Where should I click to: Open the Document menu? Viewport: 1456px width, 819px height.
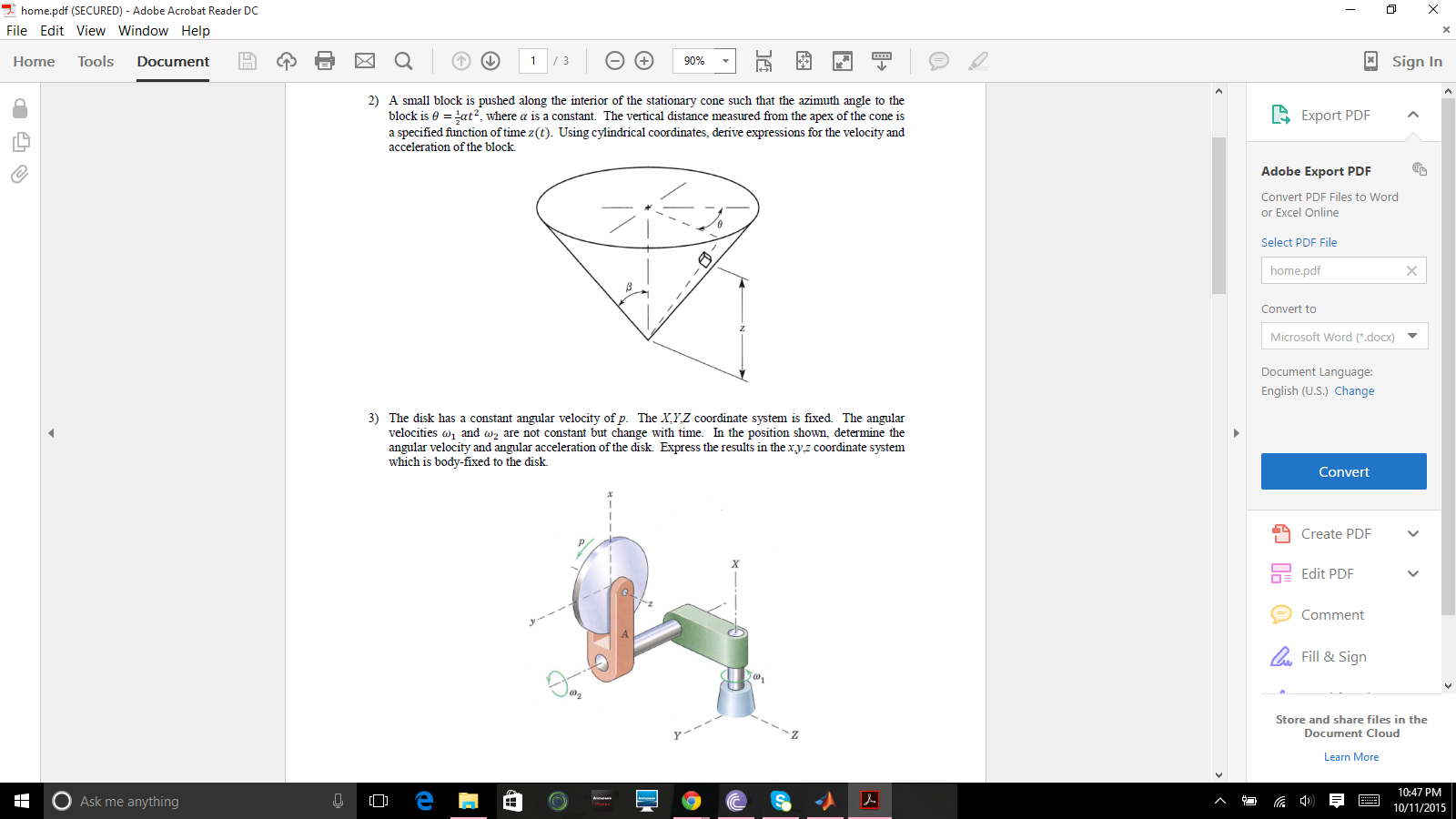[172, 61]
